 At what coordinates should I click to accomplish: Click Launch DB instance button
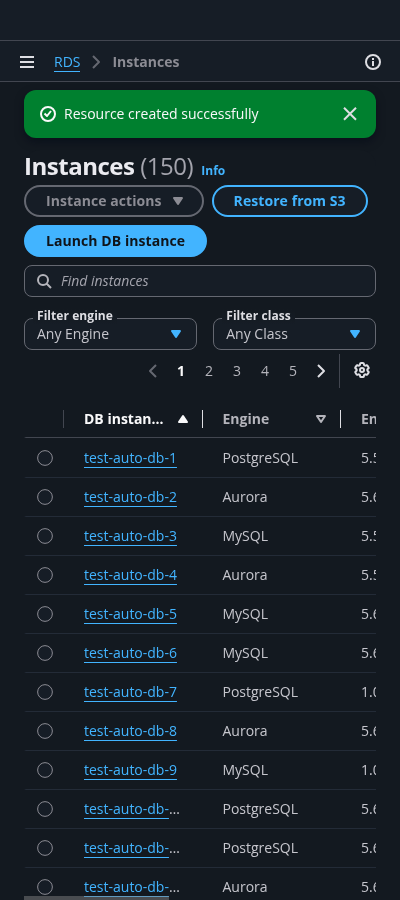[x=115, y=241]
